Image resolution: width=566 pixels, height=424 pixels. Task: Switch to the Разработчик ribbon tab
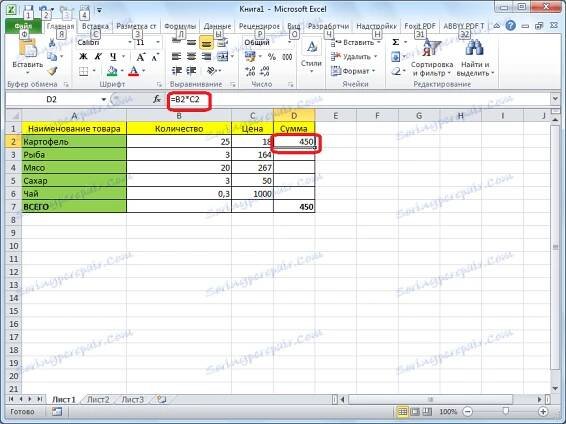tap(328, 26)
